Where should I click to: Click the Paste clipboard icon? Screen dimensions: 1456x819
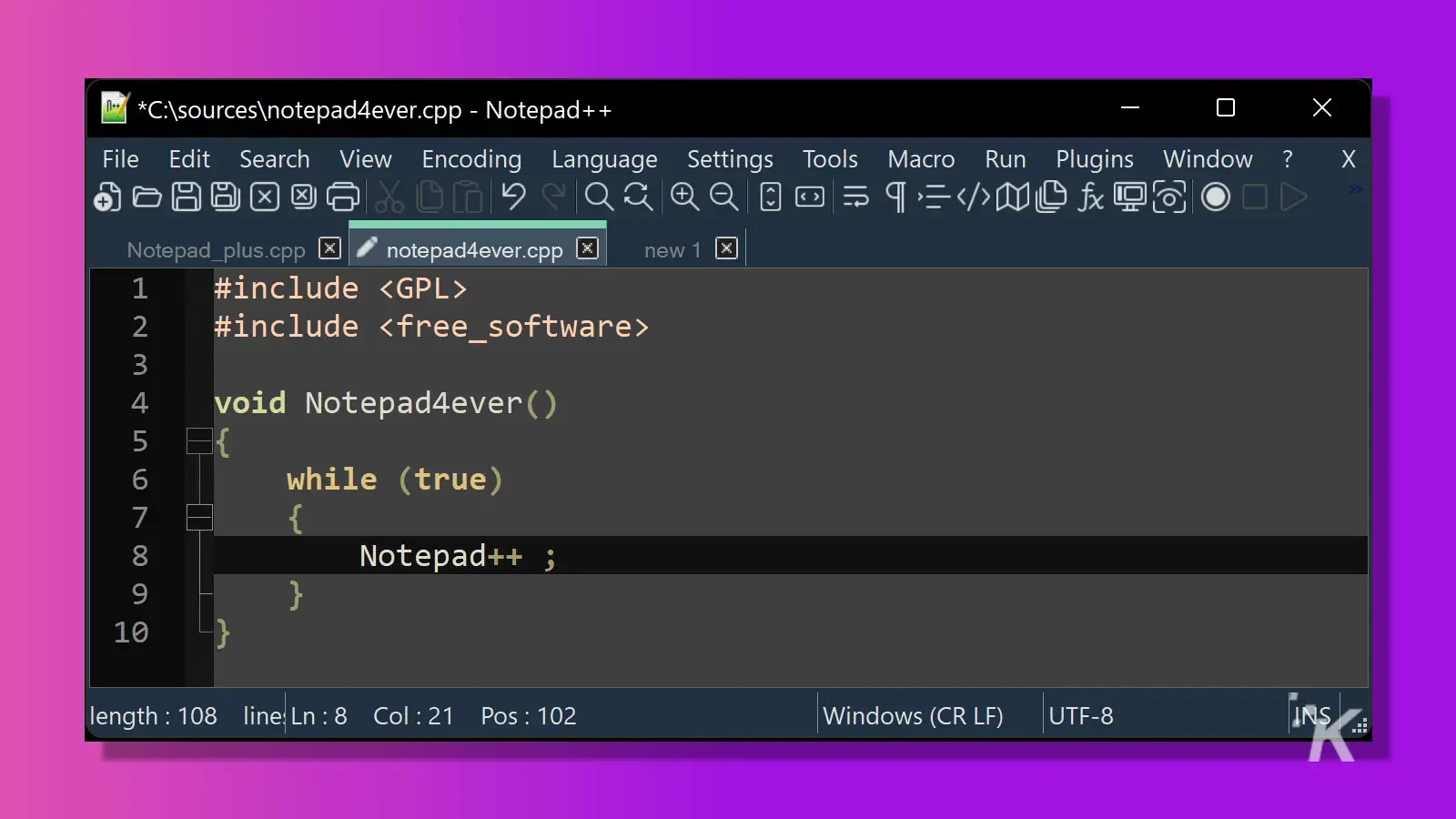[468, 197]
